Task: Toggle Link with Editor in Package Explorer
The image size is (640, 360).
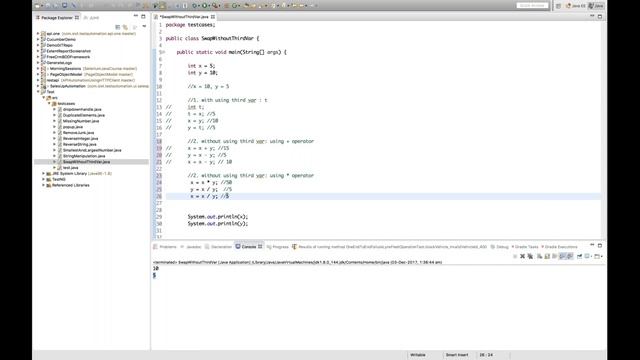Action: tap(125, 27)
